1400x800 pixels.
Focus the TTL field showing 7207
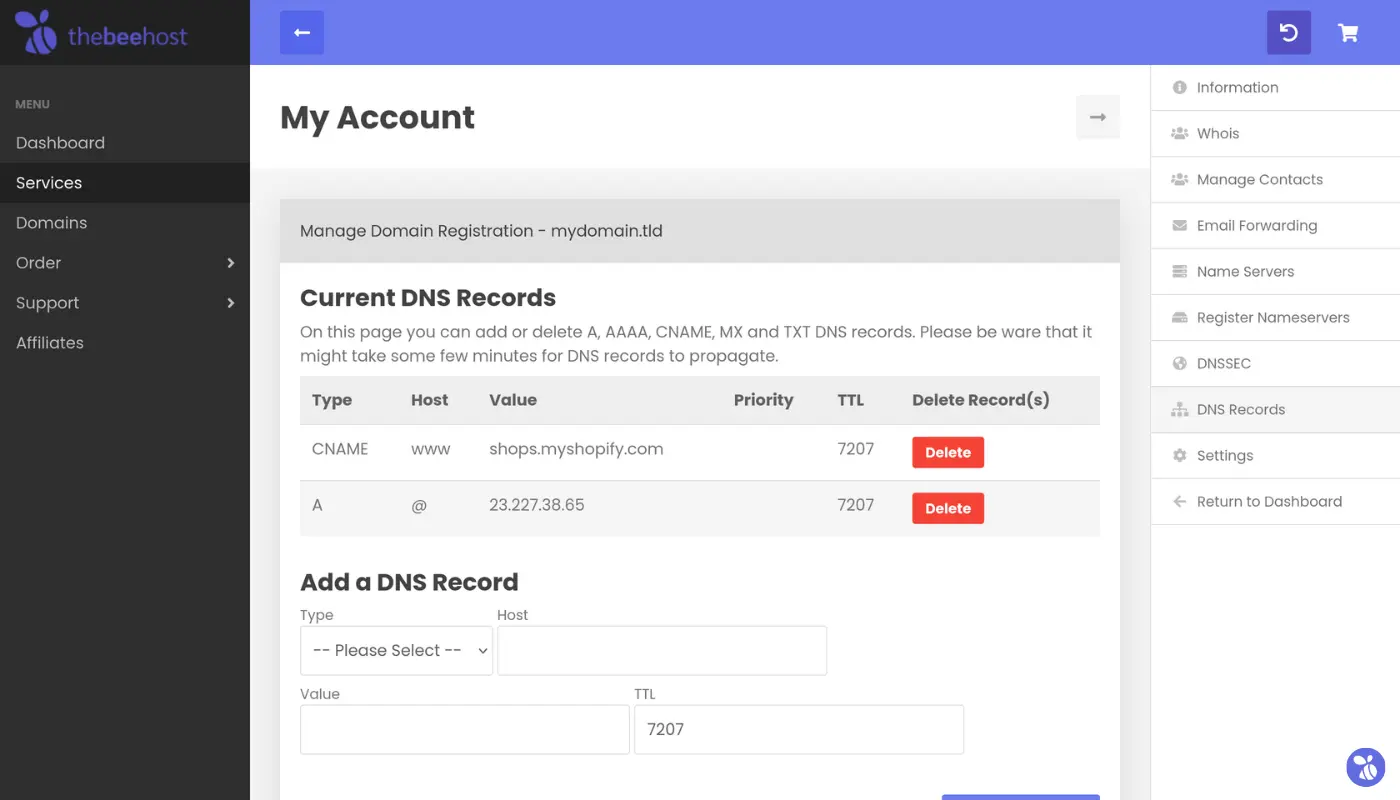pyautogui.click(x=798, y=730)
